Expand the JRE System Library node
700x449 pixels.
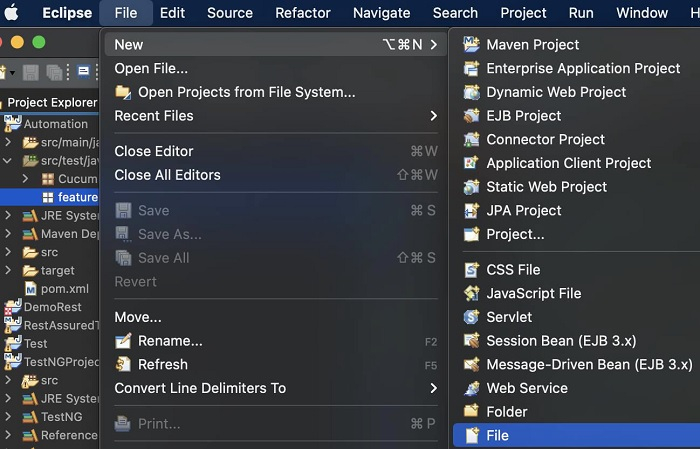9,216
